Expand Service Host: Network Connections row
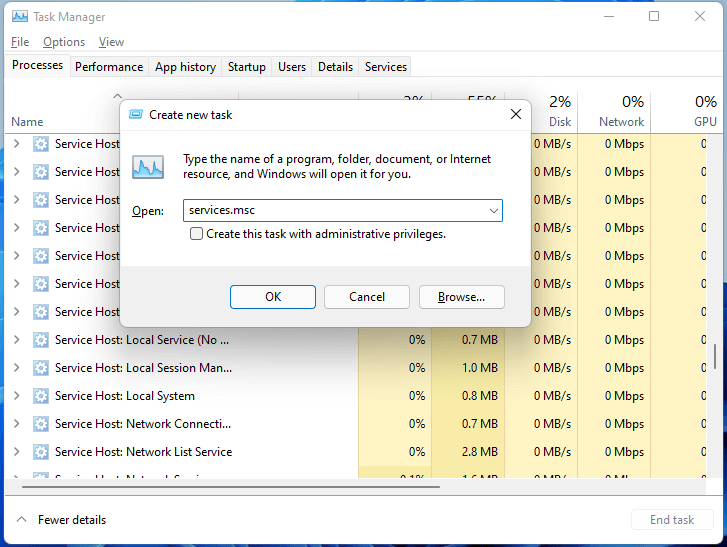This screenshot has width=727, height=547. [x=17, y=423]
